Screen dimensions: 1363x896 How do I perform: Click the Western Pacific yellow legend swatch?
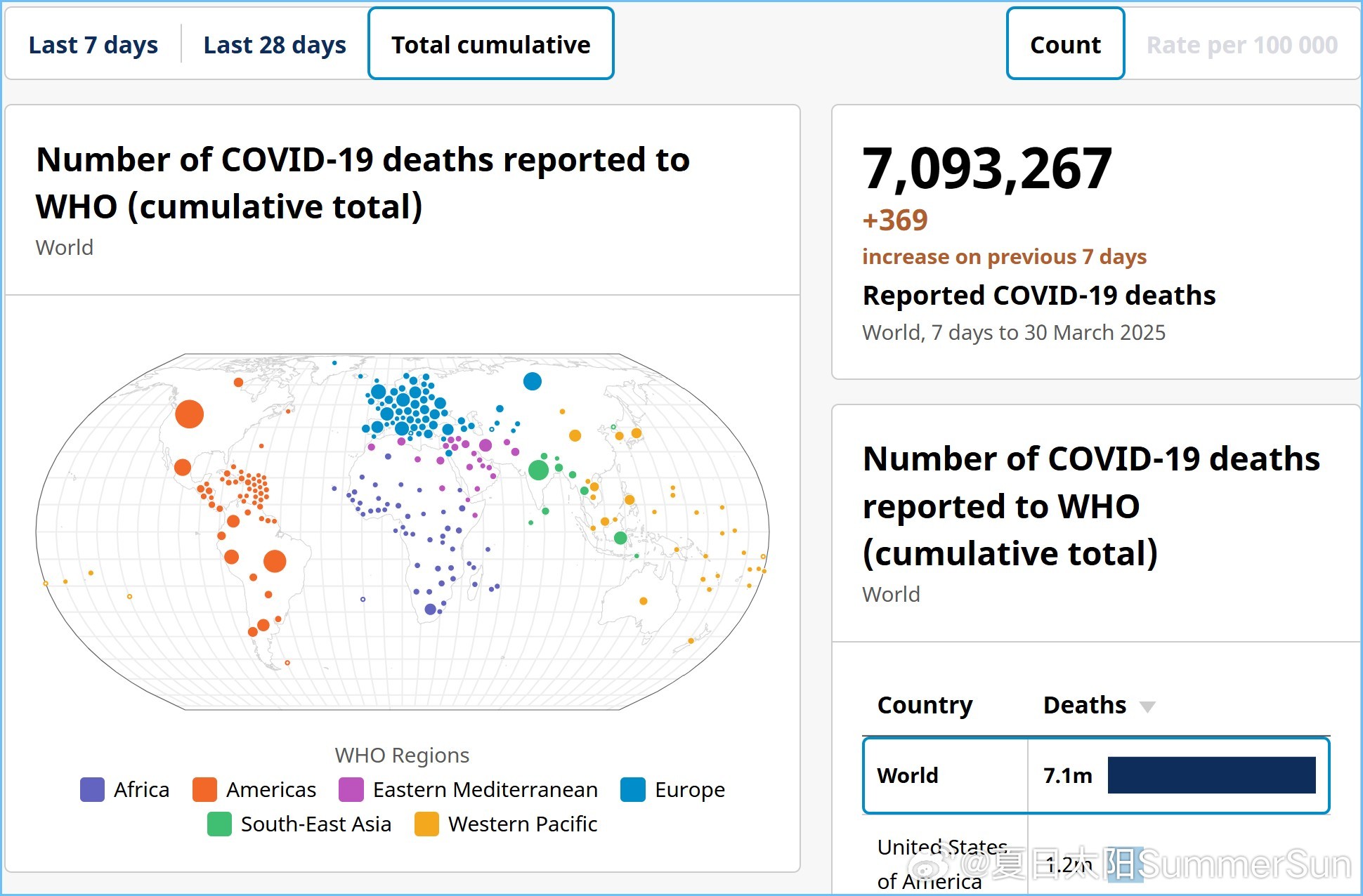[426, 824]
